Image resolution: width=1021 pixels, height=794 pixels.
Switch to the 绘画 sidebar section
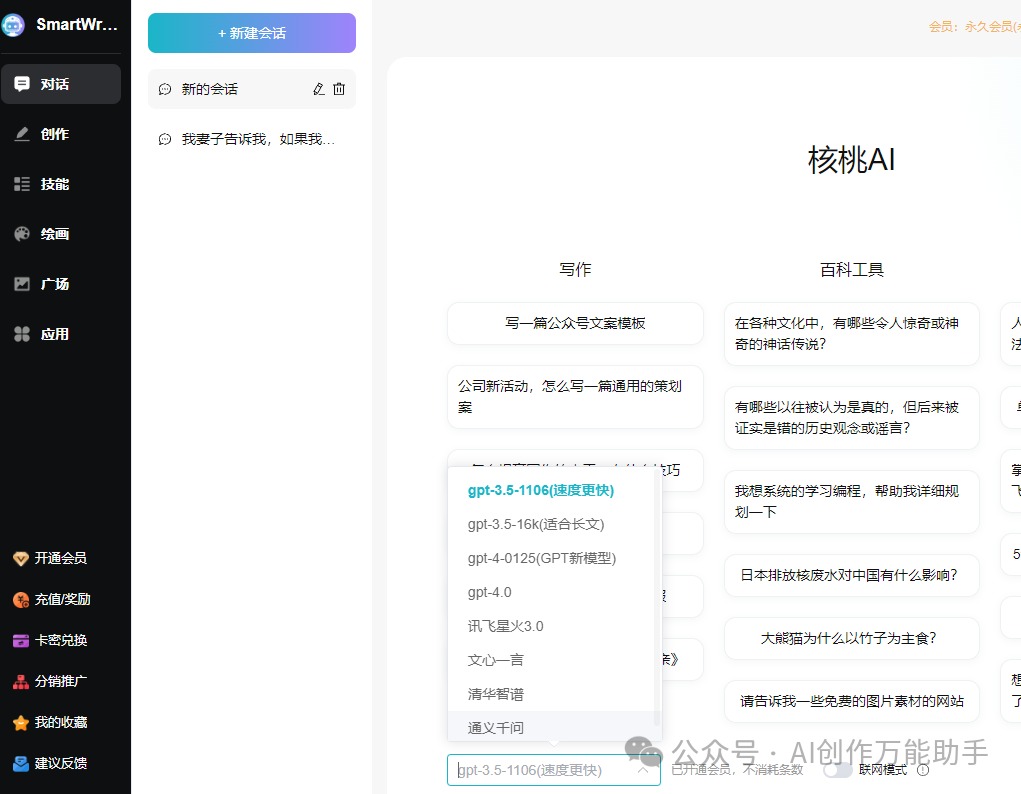55,234
